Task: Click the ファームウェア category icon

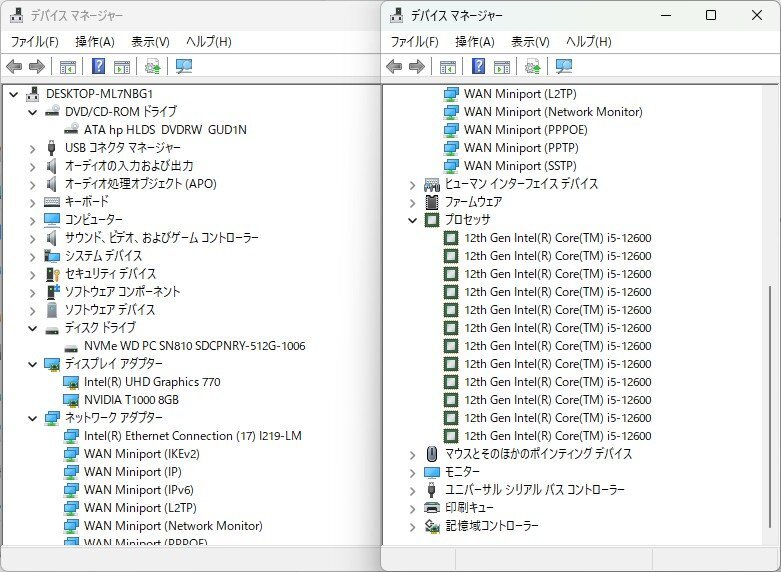Action: point(432,202)
